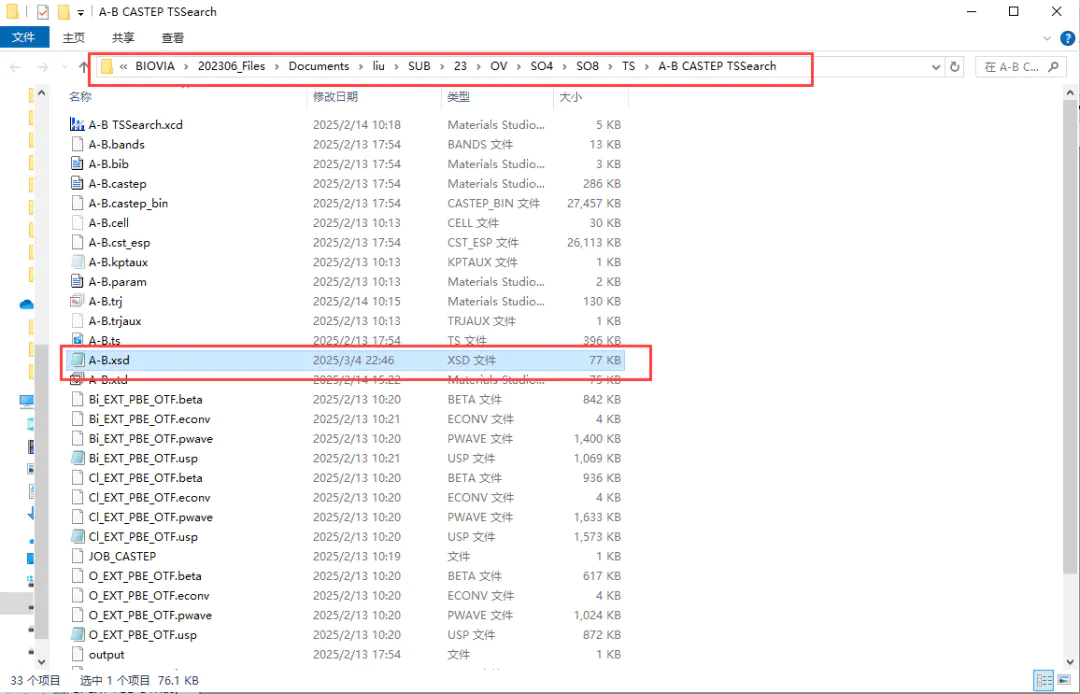The height and width of the screenshot is (694, 1080).
Task: Select the O_EXT_PBE_OTF.usp file icon
Action: point(78,635)
